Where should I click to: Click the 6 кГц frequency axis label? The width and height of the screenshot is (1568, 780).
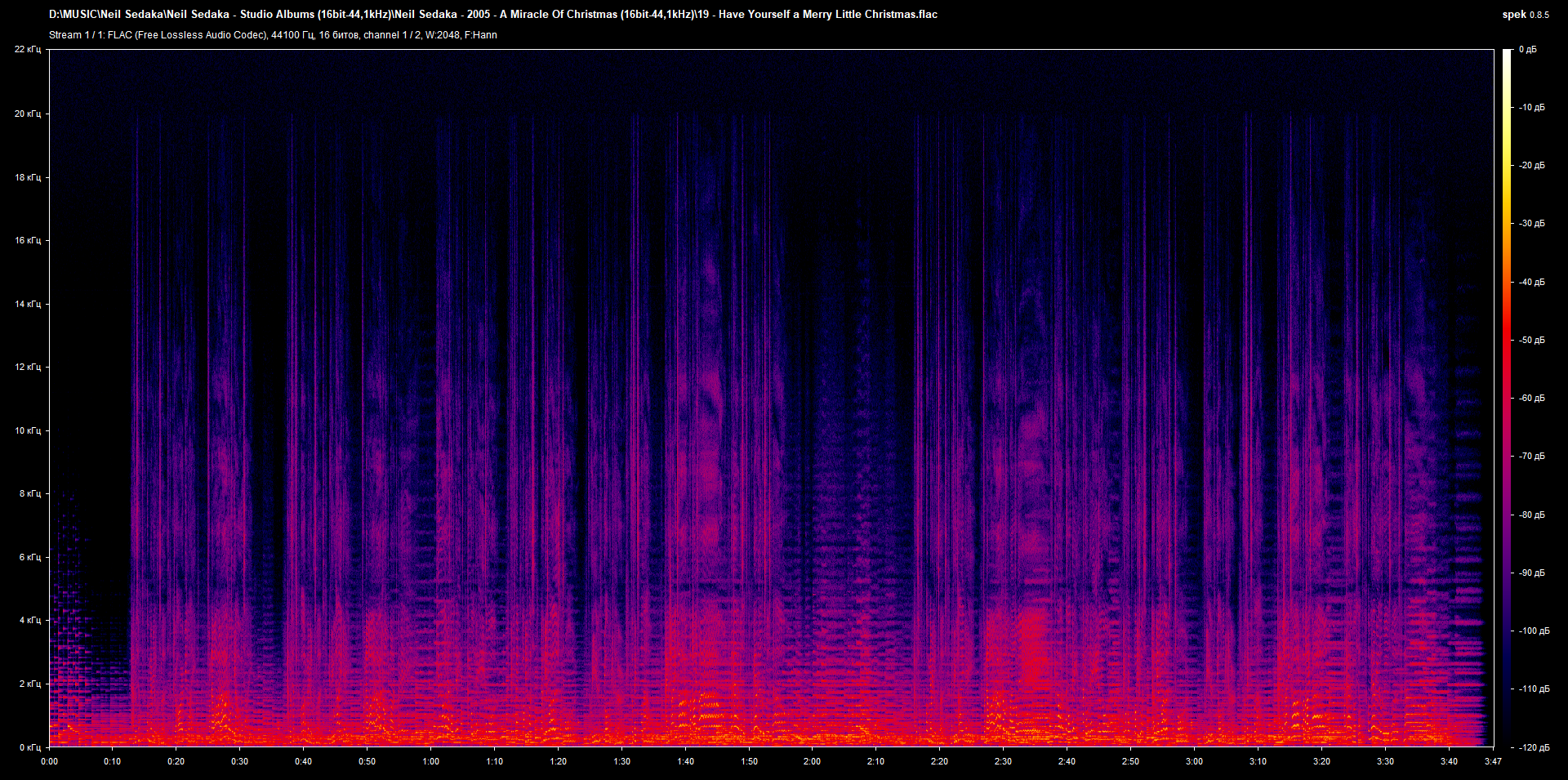tap(30, 557)
